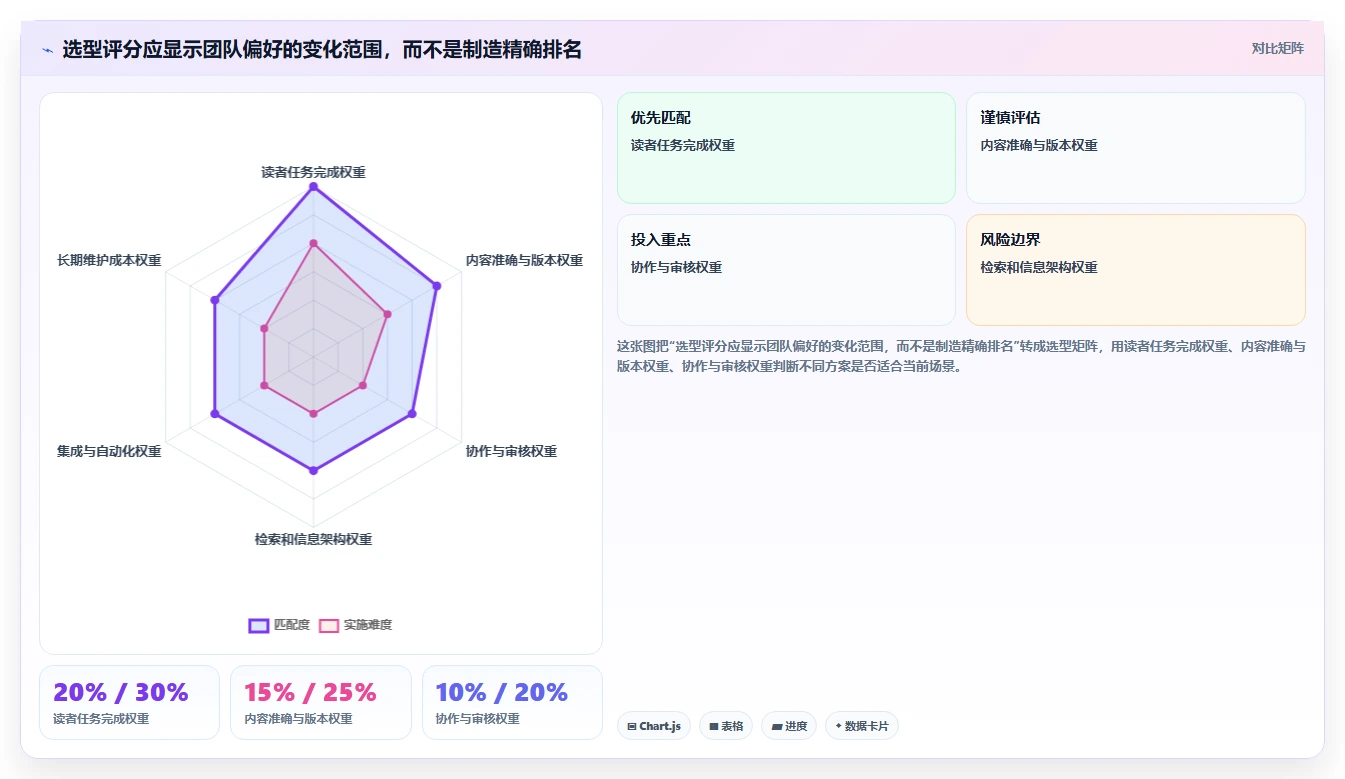Click the 集成与自动化权重 radar axis label
Image resolution: width=1345 pixels, height=779 pixels.
(x=109, y=451)
